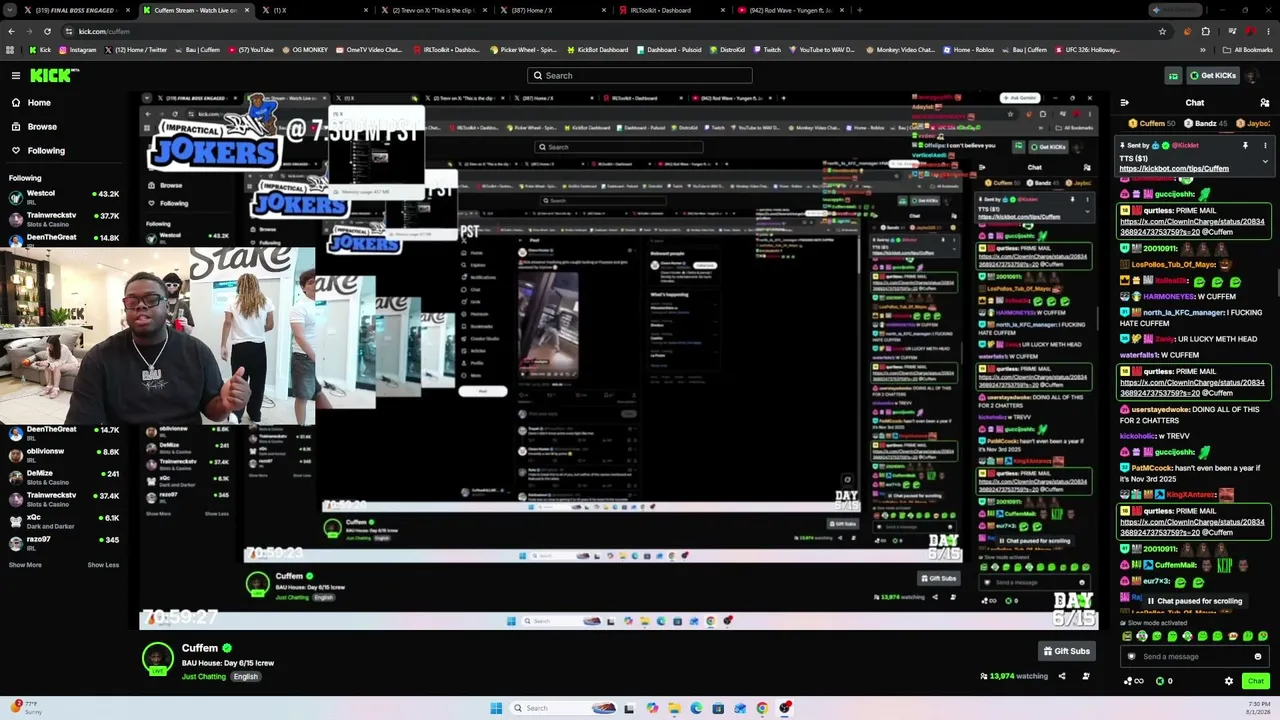The image size is (1280, 720).
Task: Click the Gift Subs button
Action: click(x=1066, y=651)
